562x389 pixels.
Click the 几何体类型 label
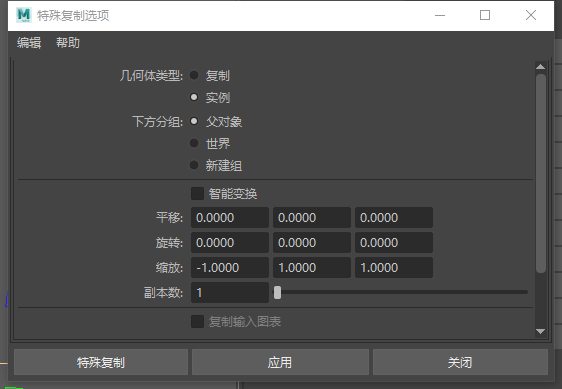151,76
